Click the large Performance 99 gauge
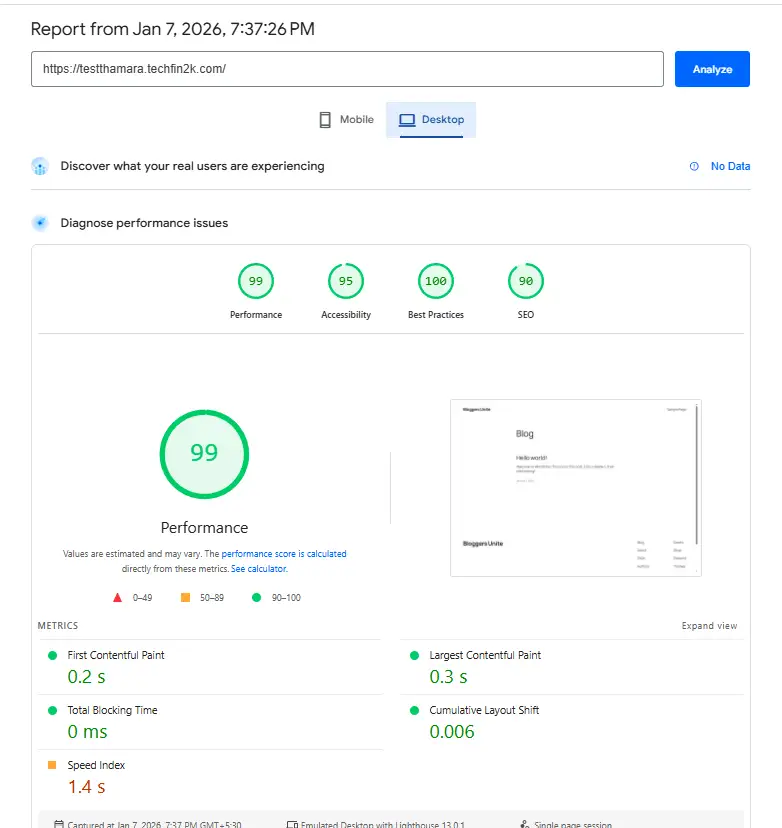782x828 pixels. (x=204, y=454)
